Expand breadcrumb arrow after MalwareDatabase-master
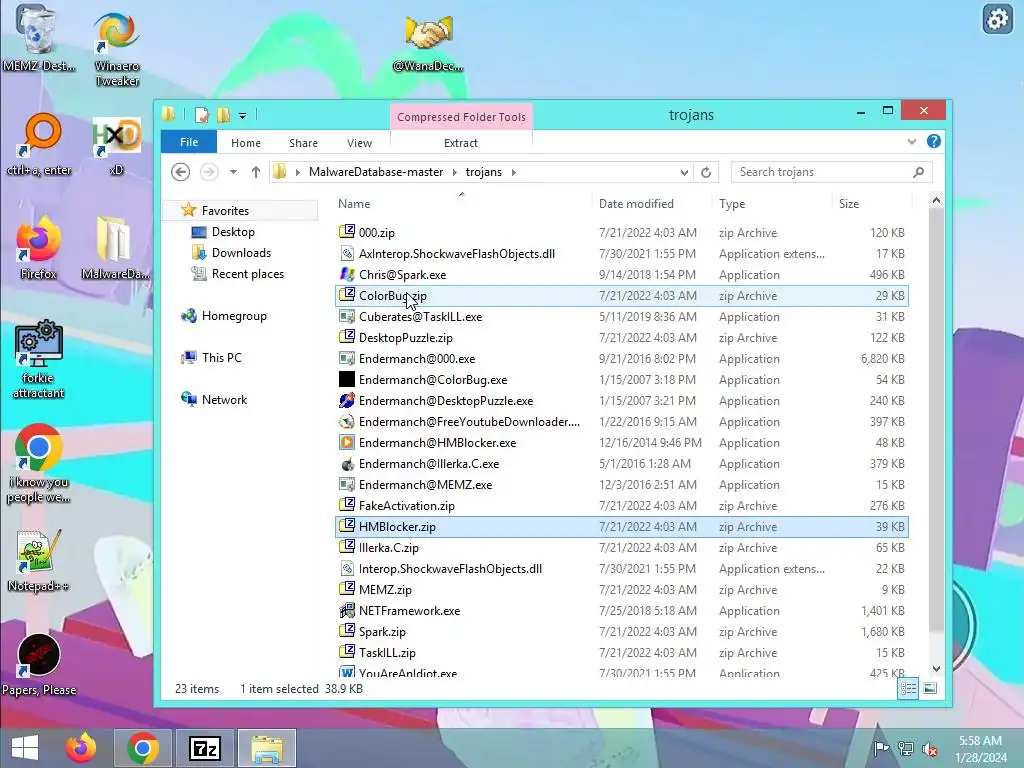Viewport: 1024px width, 768px height. [x=455, y=172]
